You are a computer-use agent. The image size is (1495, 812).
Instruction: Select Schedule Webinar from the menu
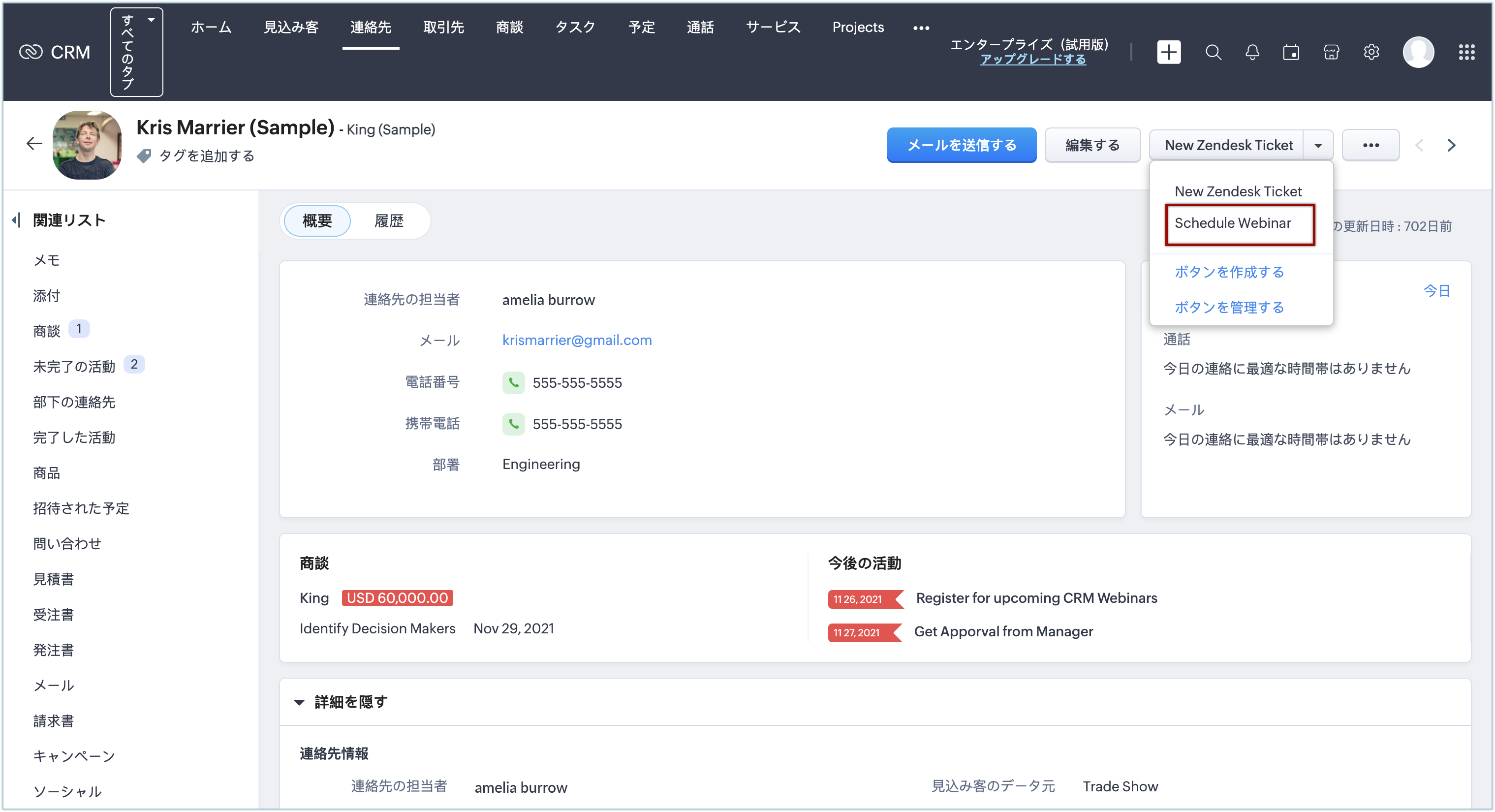tap(1232, 223)
